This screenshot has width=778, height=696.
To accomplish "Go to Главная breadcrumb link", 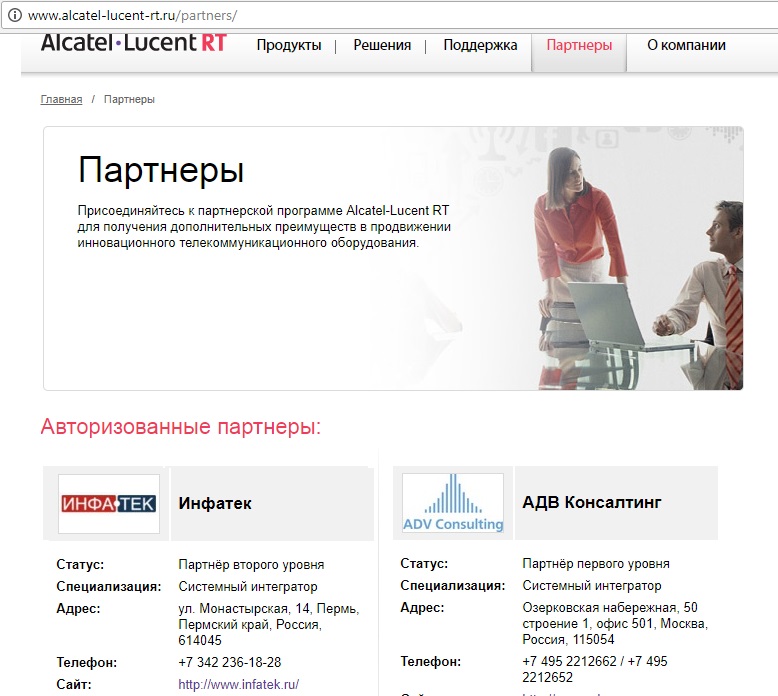I will pos(61,99).
